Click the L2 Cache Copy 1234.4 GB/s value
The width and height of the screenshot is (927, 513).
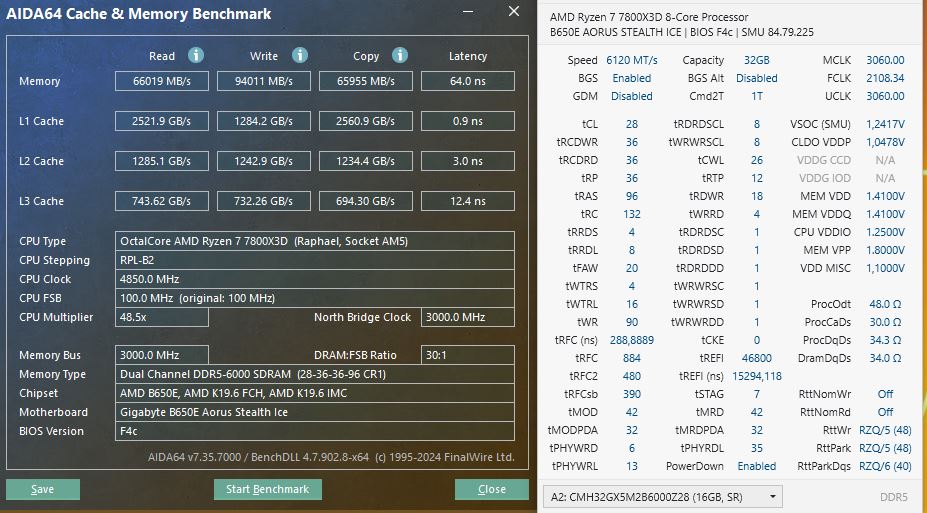(x=365, y=161)
